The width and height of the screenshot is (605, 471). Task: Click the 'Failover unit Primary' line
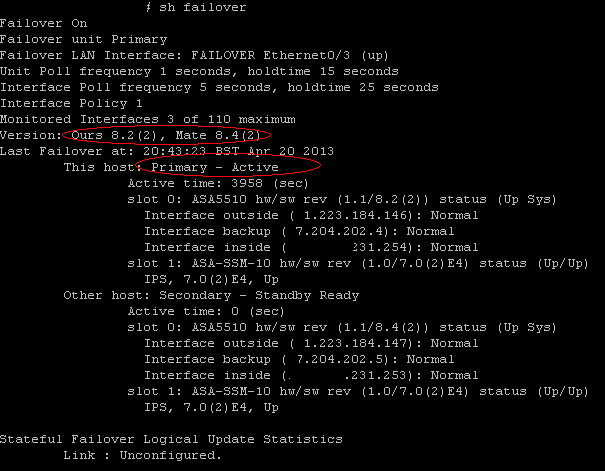[83, 39]
